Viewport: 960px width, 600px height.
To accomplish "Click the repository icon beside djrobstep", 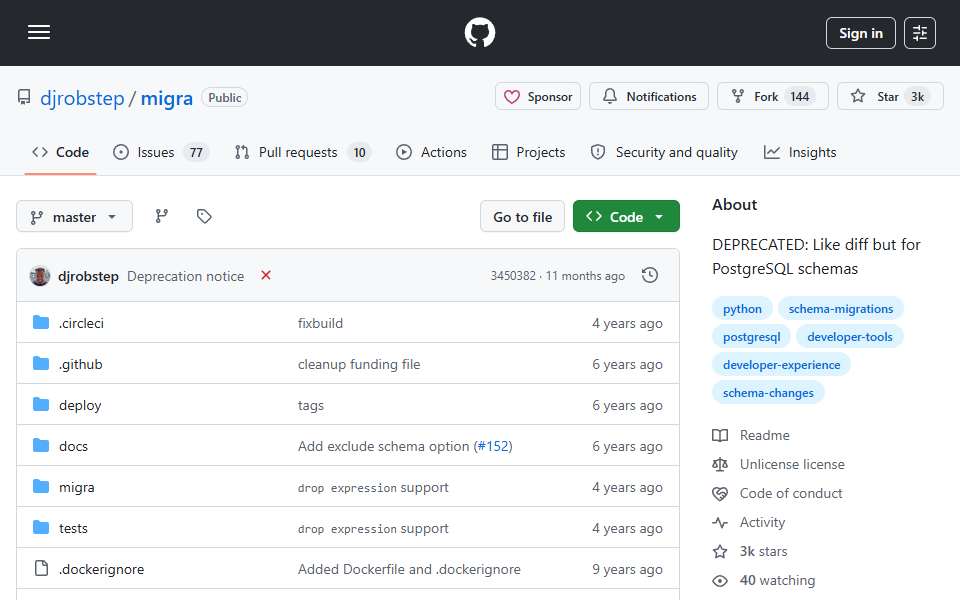I will [x=24, y=97].
